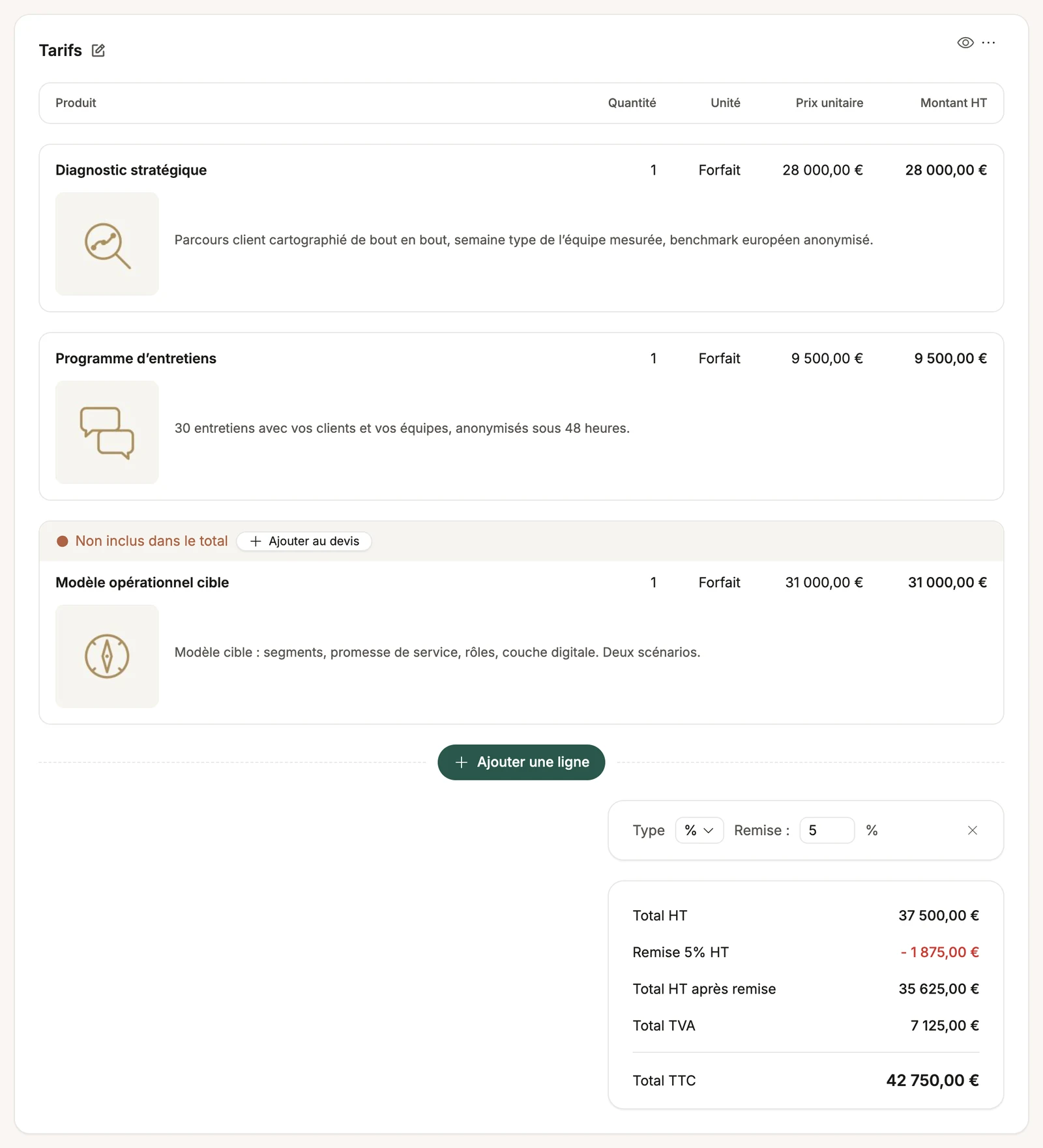This screenshot has width=1043, height=1148.
Task: Click the Total TTC 42 750,00 € amount
Action: click(x=932, y=1080)
